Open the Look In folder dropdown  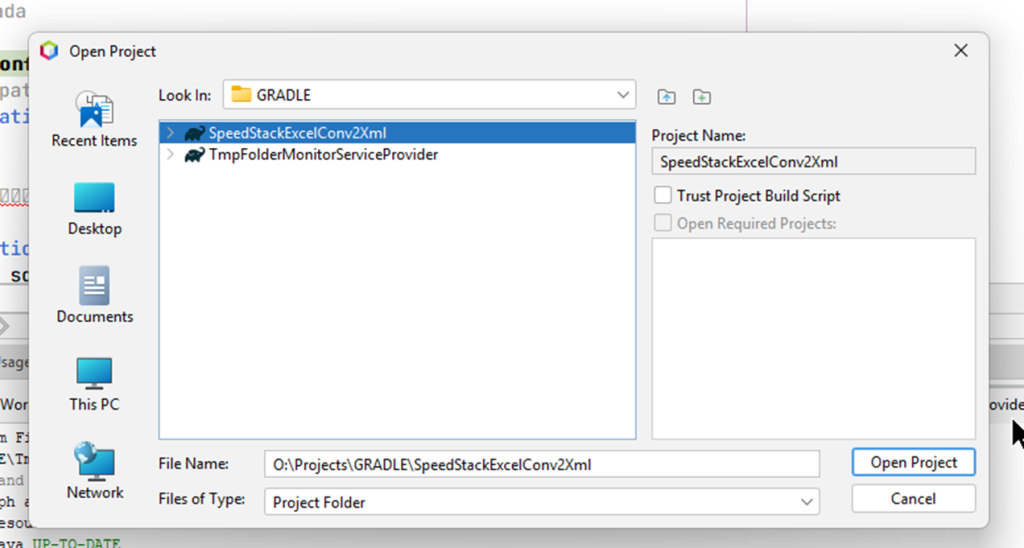point(623,95)
